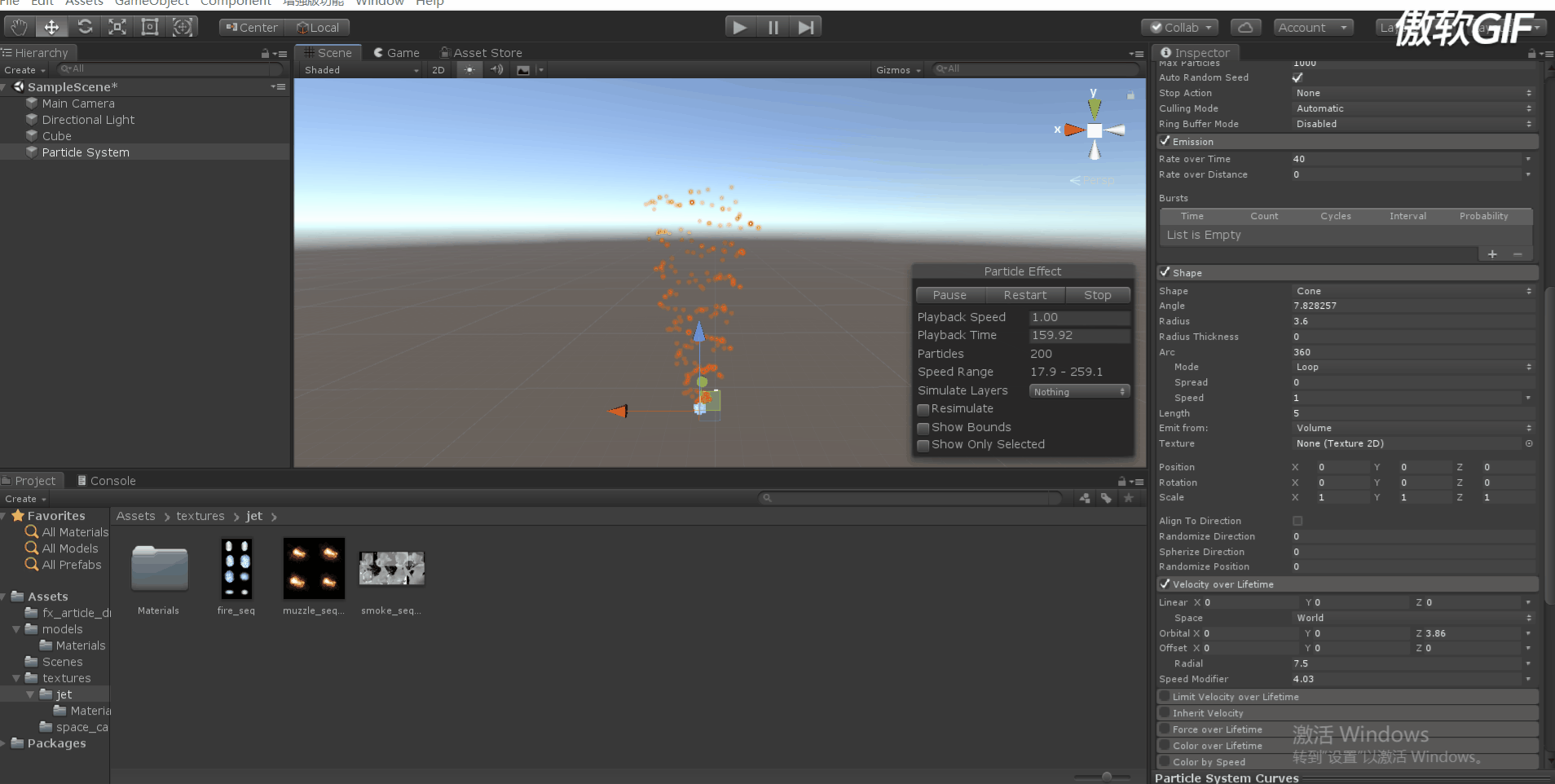Open Project search by label filter
This screenshot has width=1555, height=784.
coord(1106,498)
